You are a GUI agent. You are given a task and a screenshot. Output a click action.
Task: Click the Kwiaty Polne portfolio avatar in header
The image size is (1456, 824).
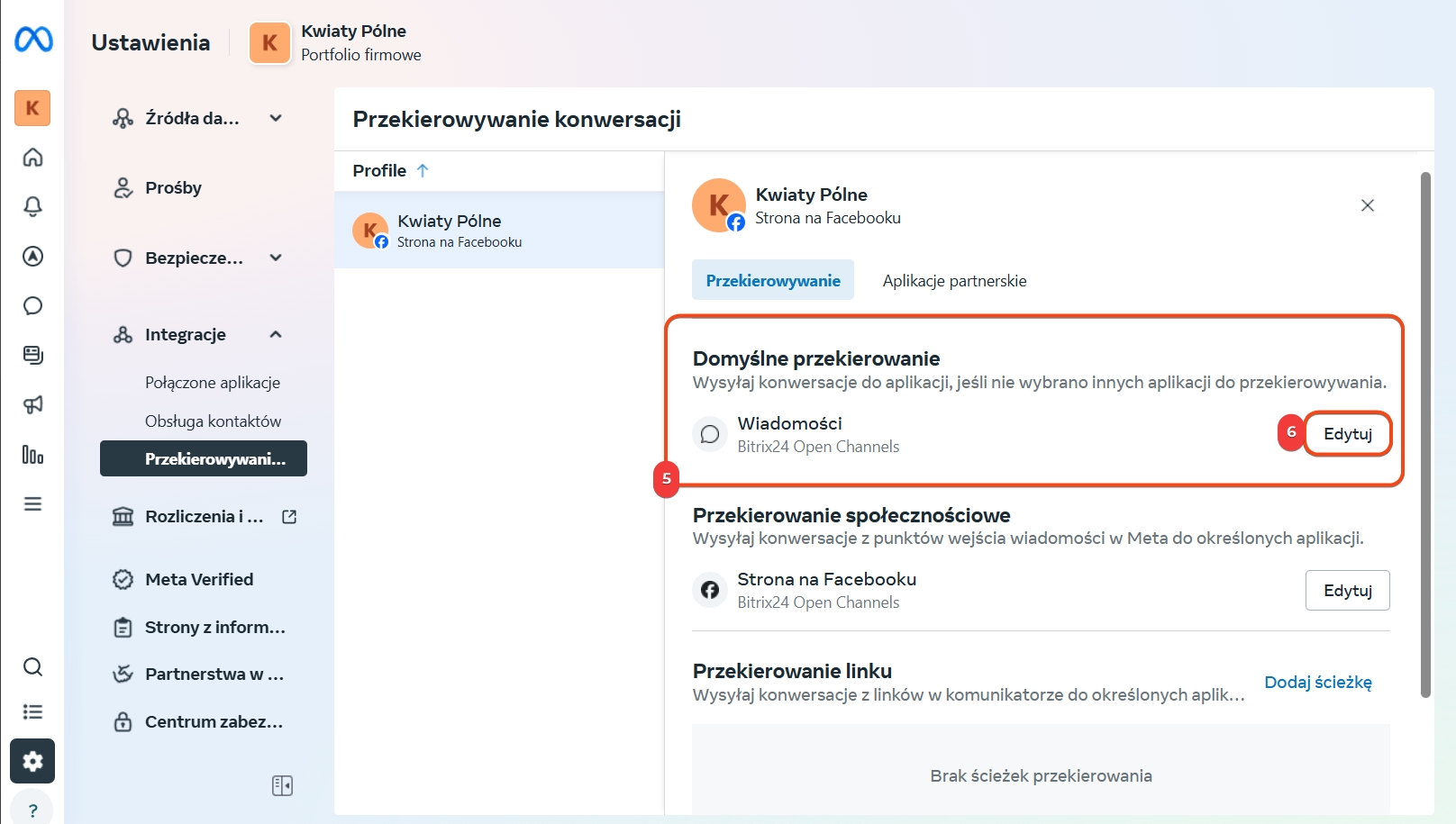click(269, 42)
